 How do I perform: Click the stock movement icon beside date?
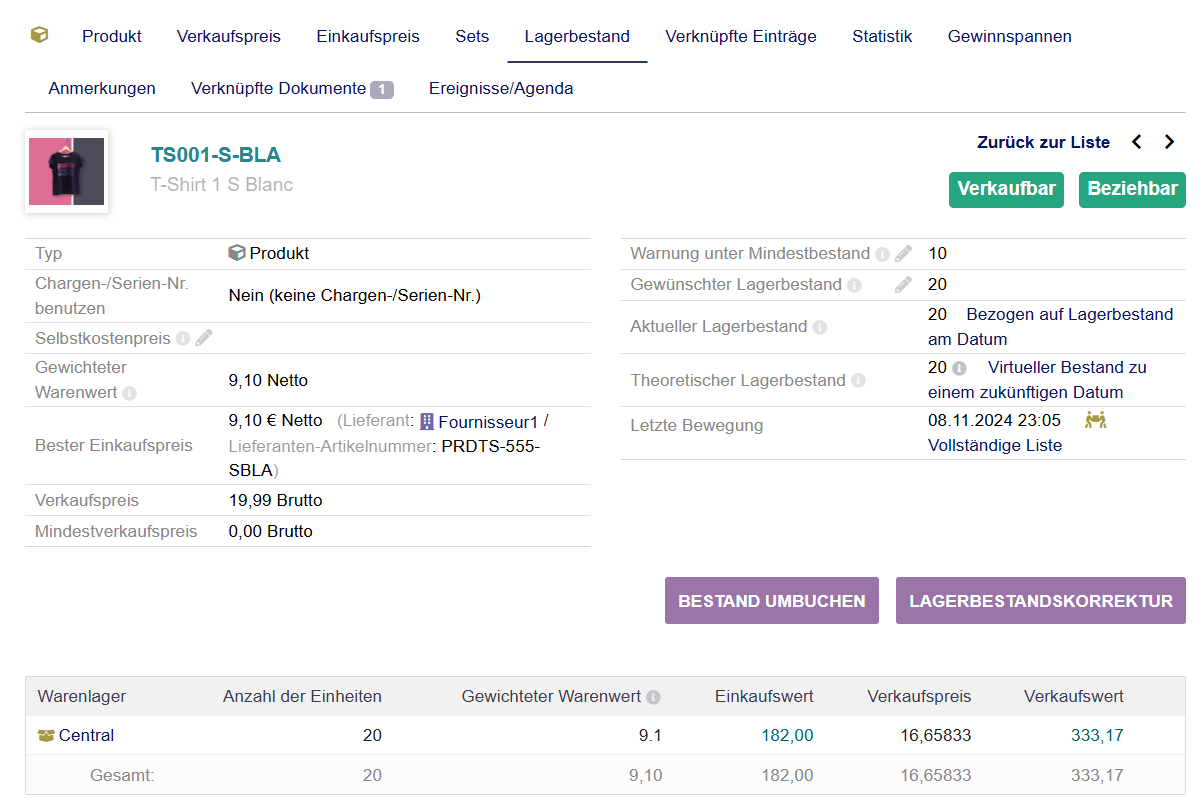pos(1095,420)
